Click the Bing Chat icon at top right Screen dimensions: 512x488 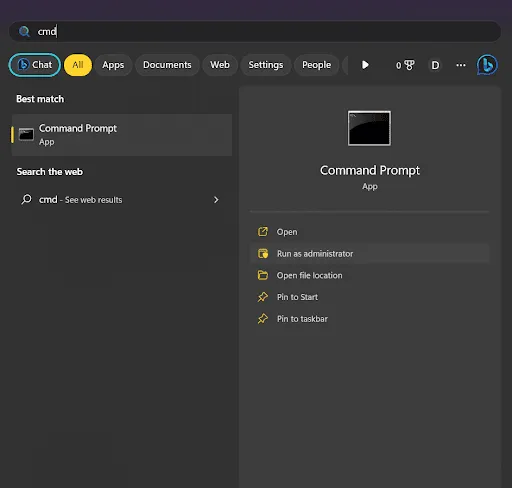(x=487, y=65)
